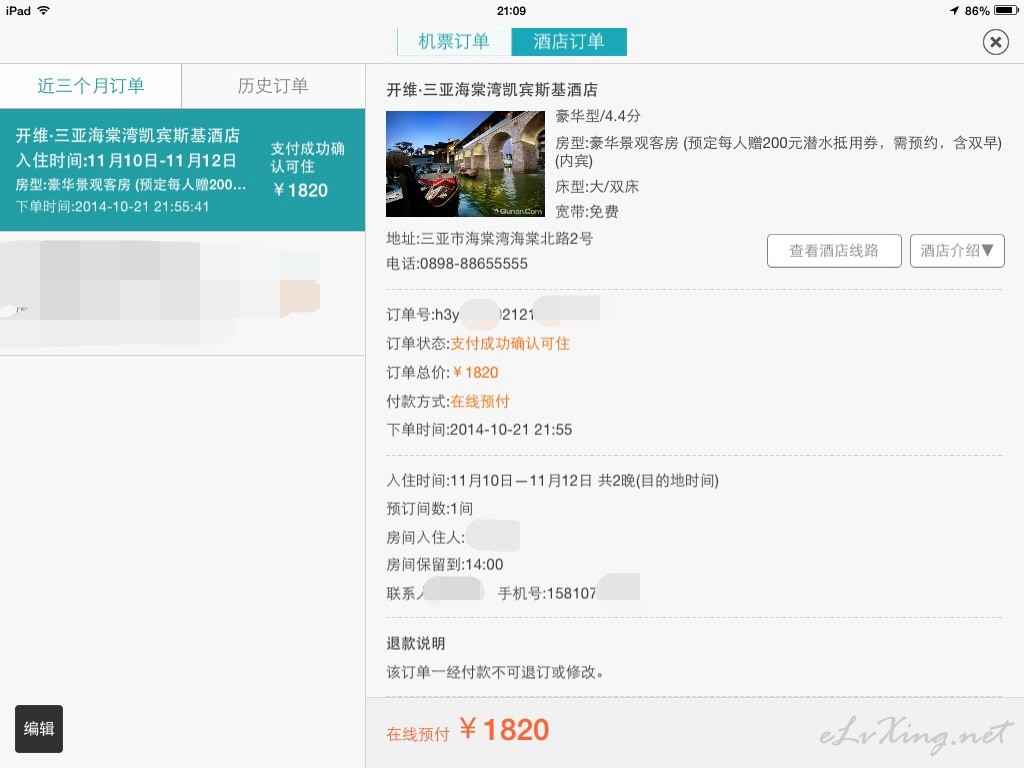Click the 房间保留到:14:00 line
The width and height of the screenshot is (1024, 768).
445,565
